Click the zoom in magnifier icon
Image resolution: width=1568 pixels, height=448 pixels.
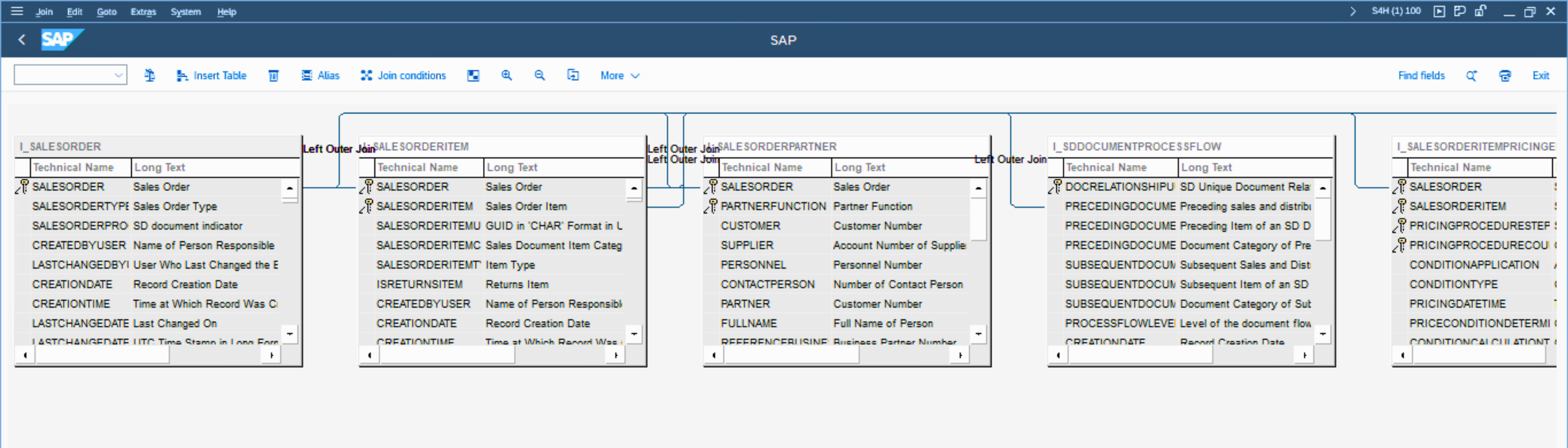pyautogui.click(x=506, y=75)
